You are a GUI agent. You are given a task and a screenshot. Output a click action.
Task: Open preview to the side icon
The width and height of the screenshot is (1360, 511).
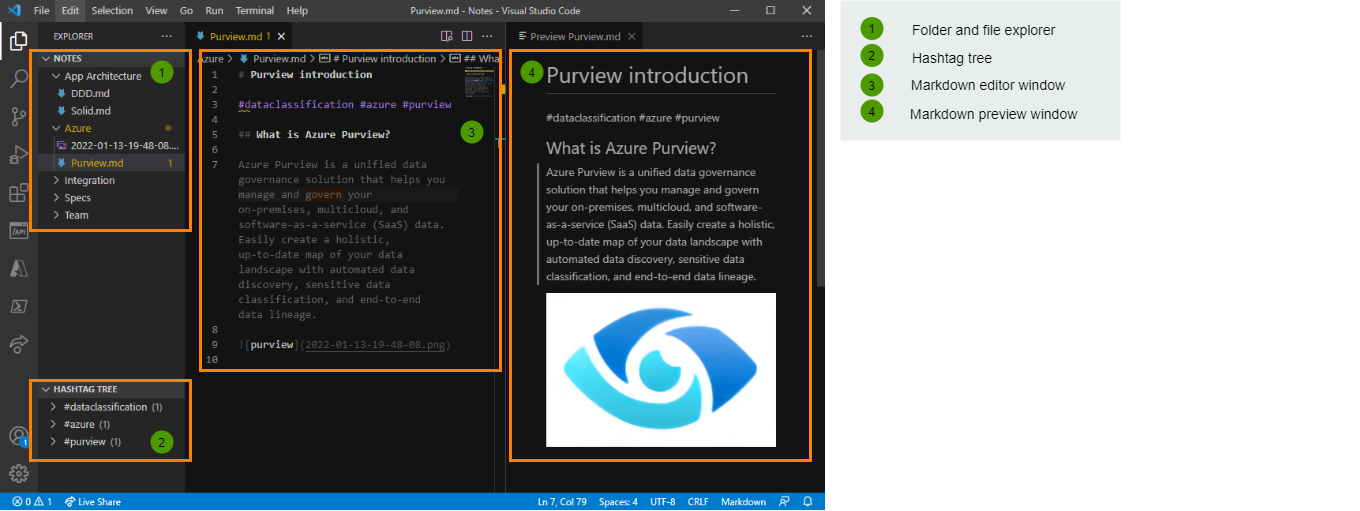pos(447,36)
